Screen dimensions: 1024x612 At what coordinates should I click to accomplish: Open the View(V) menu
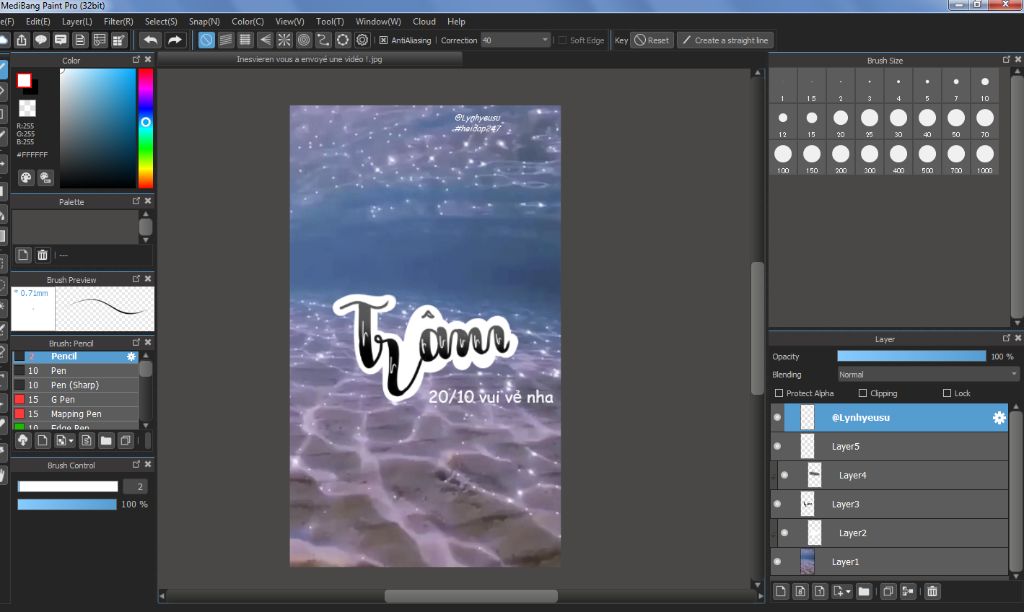click(289, 22)
